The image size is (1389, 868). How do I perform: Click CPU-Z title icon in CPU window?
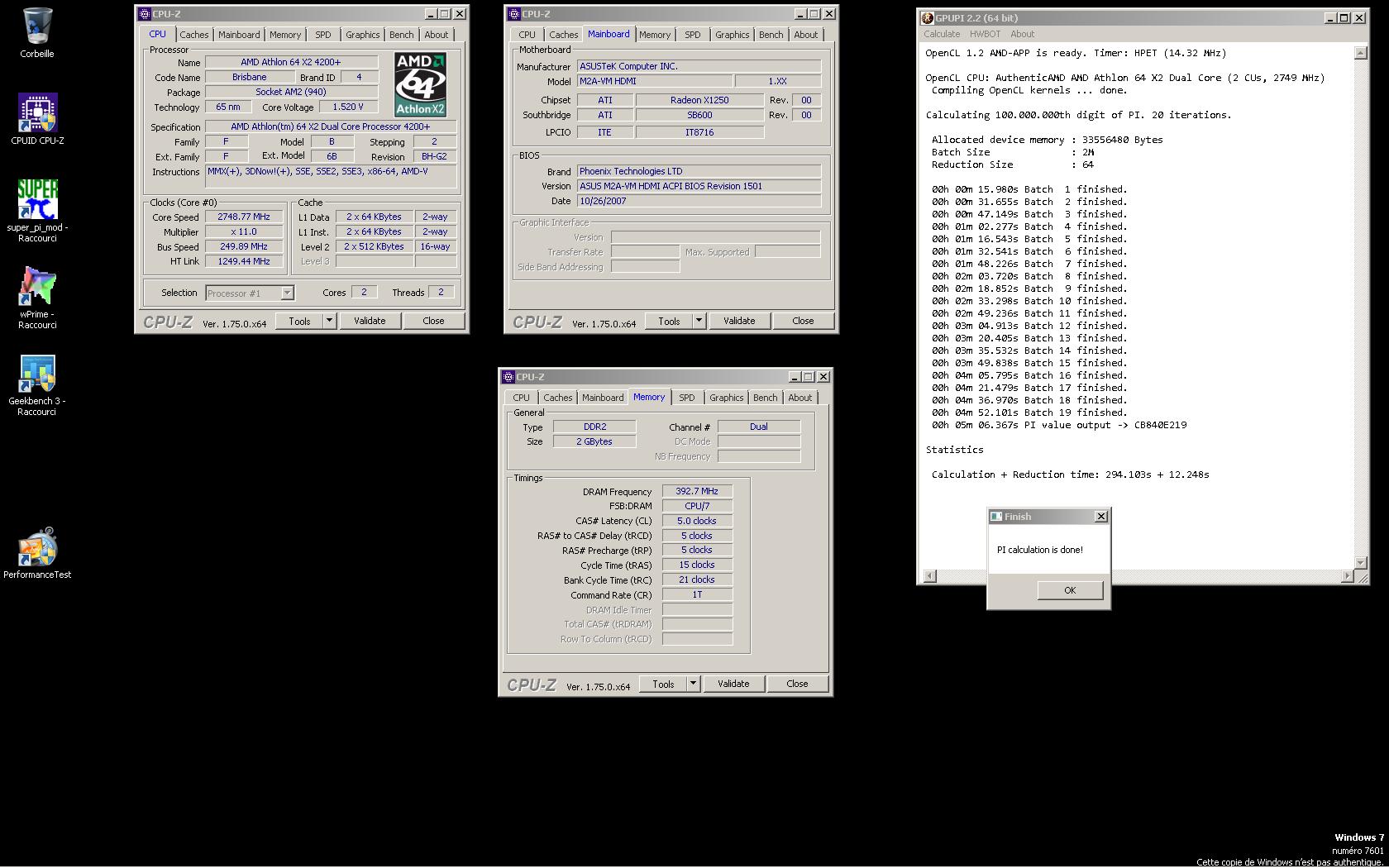pos(145,13)
